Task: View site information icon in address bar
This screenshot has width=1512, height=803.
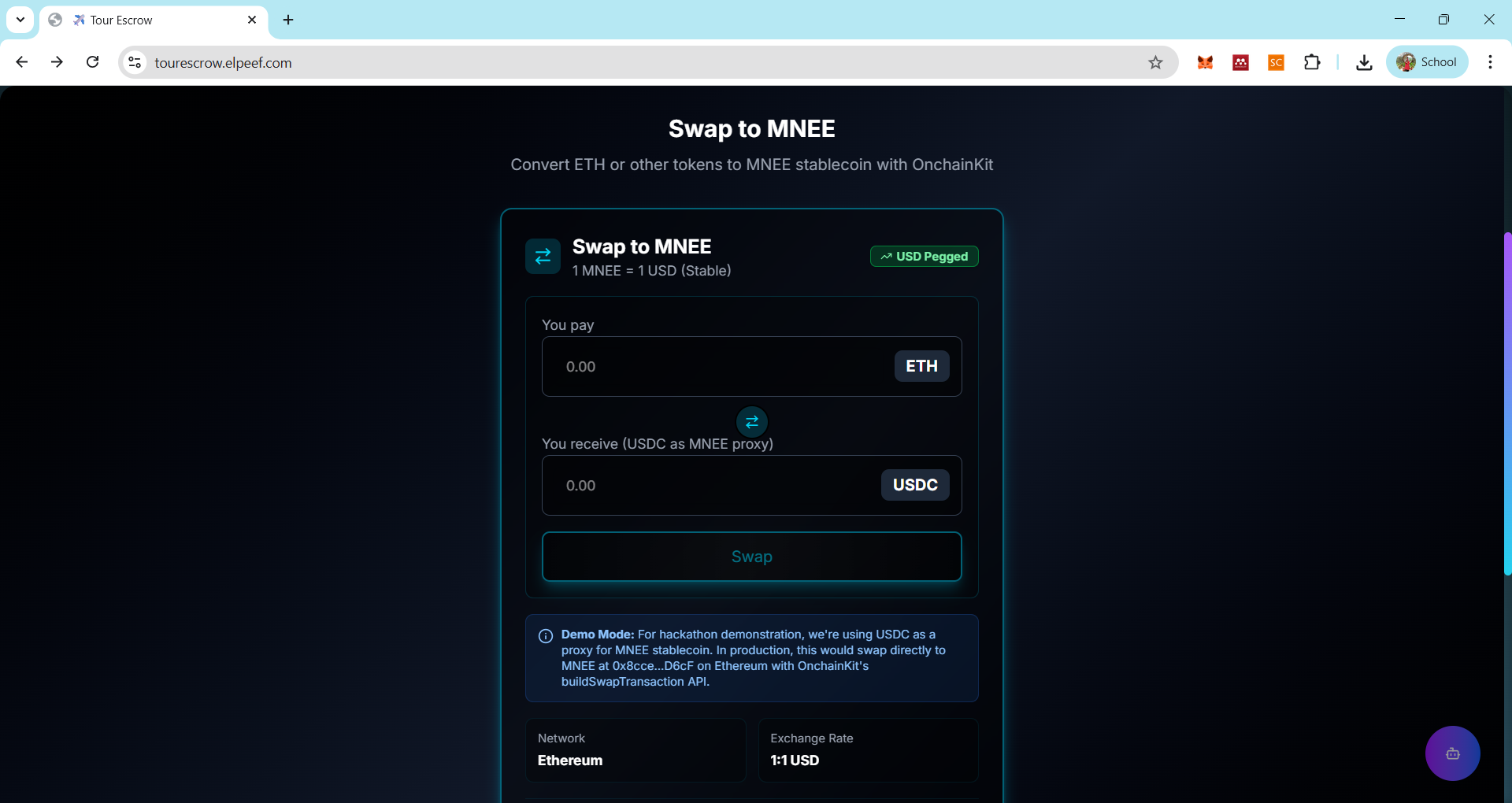Action: (x=135, y=62)
